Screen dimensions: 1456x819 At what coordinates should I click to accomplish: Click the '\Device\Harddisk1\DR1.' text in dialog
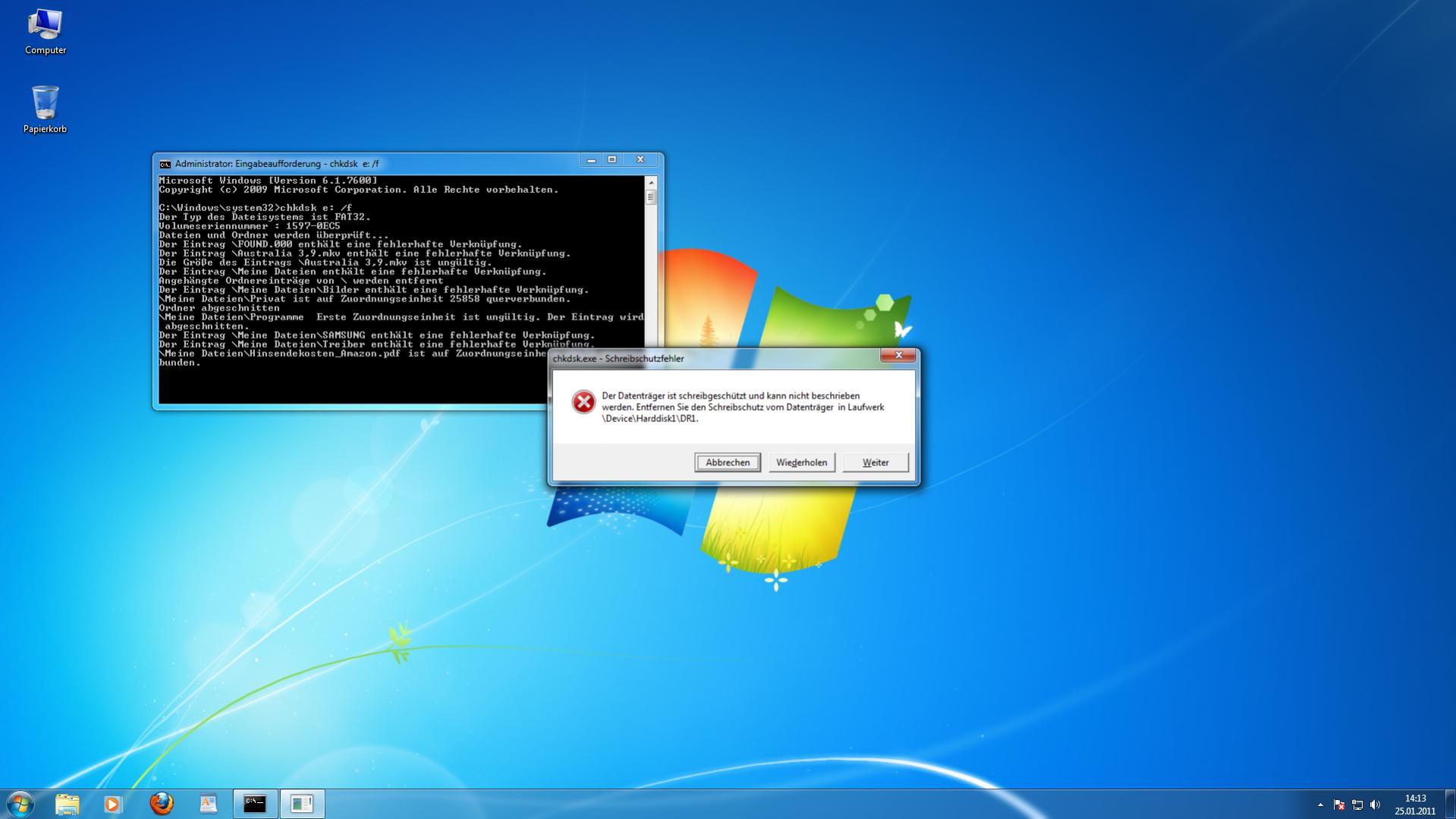[x=650, y=418]
